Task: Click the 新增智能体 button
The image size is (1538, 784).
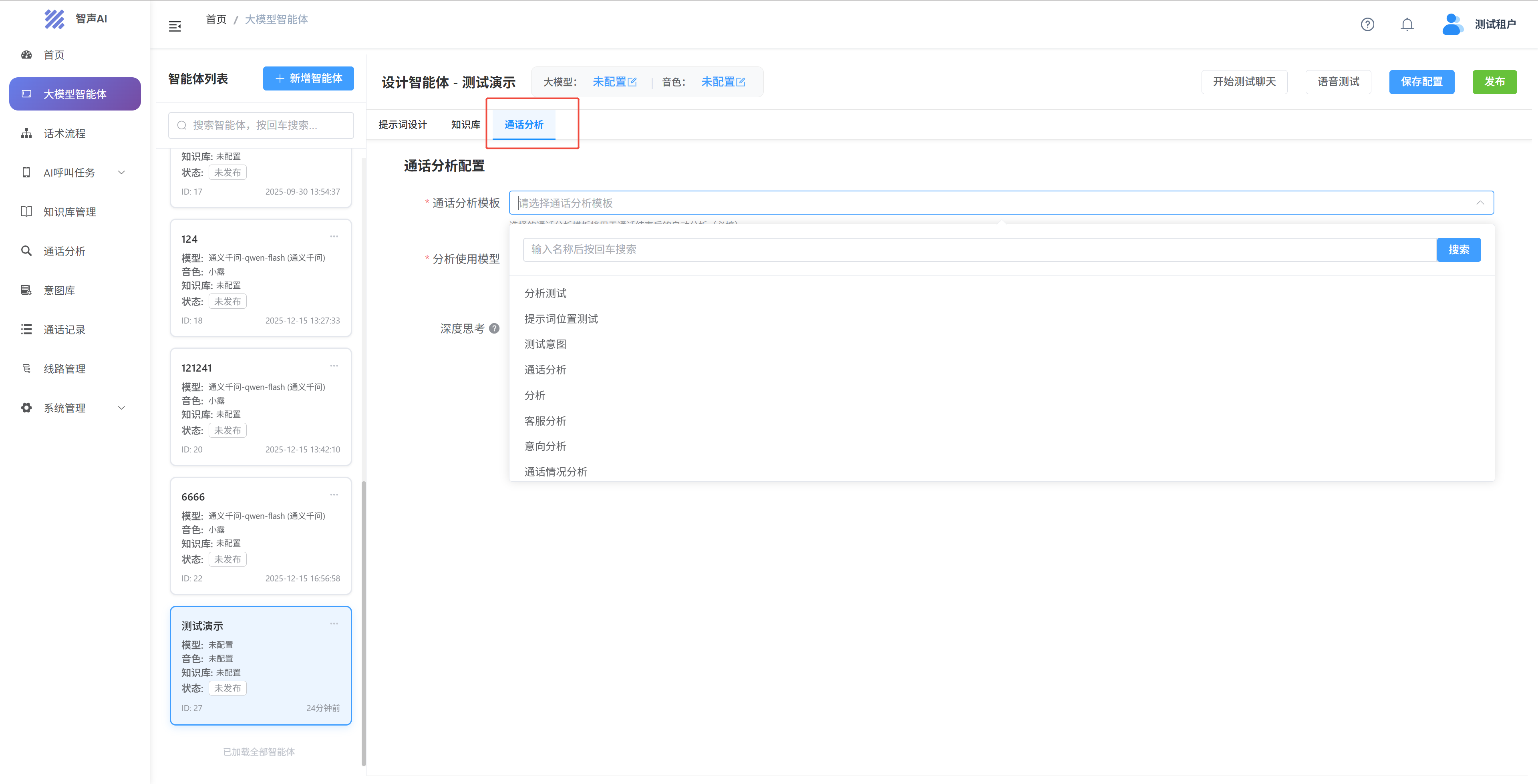Action: tap(308, 78)
